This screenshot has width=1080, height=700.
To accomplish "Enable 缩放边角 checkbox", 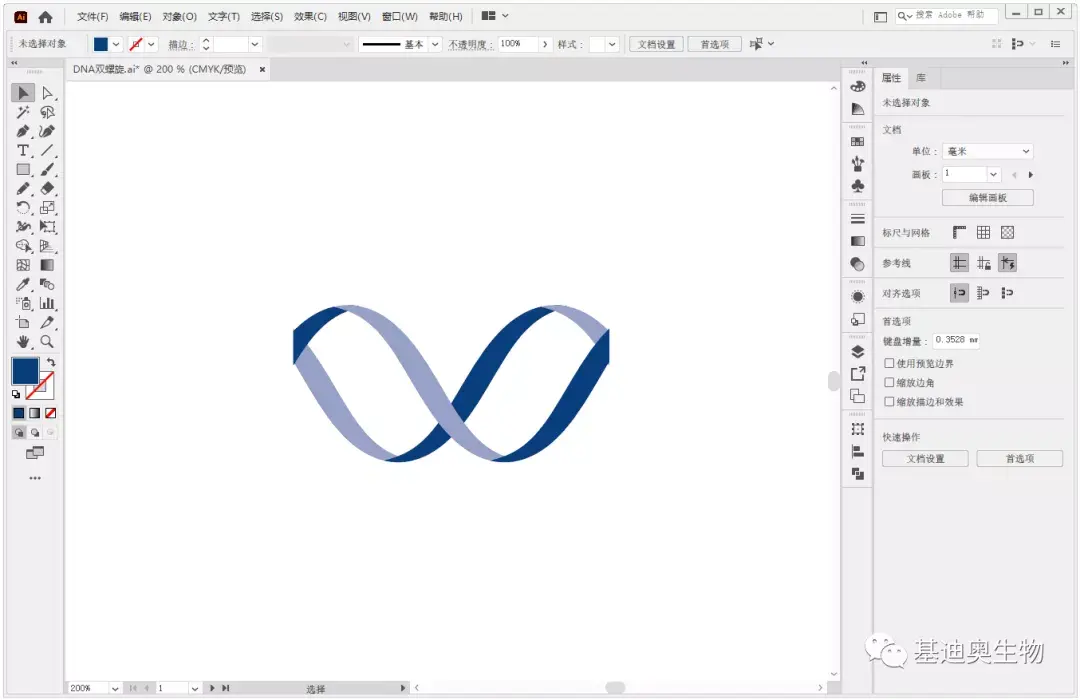I will click(889, 382).
